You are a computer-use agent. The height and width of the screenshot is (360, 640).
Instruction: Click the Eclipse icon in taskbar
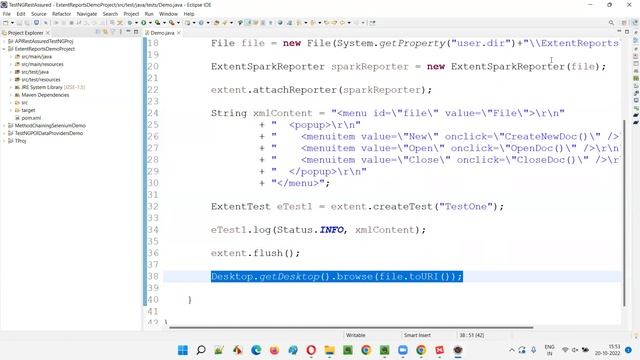pos(458,350)
